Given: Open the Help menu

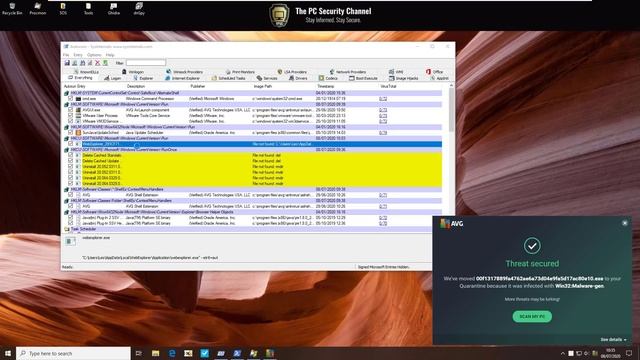Looking at the screenshot, I should point(110,55).
